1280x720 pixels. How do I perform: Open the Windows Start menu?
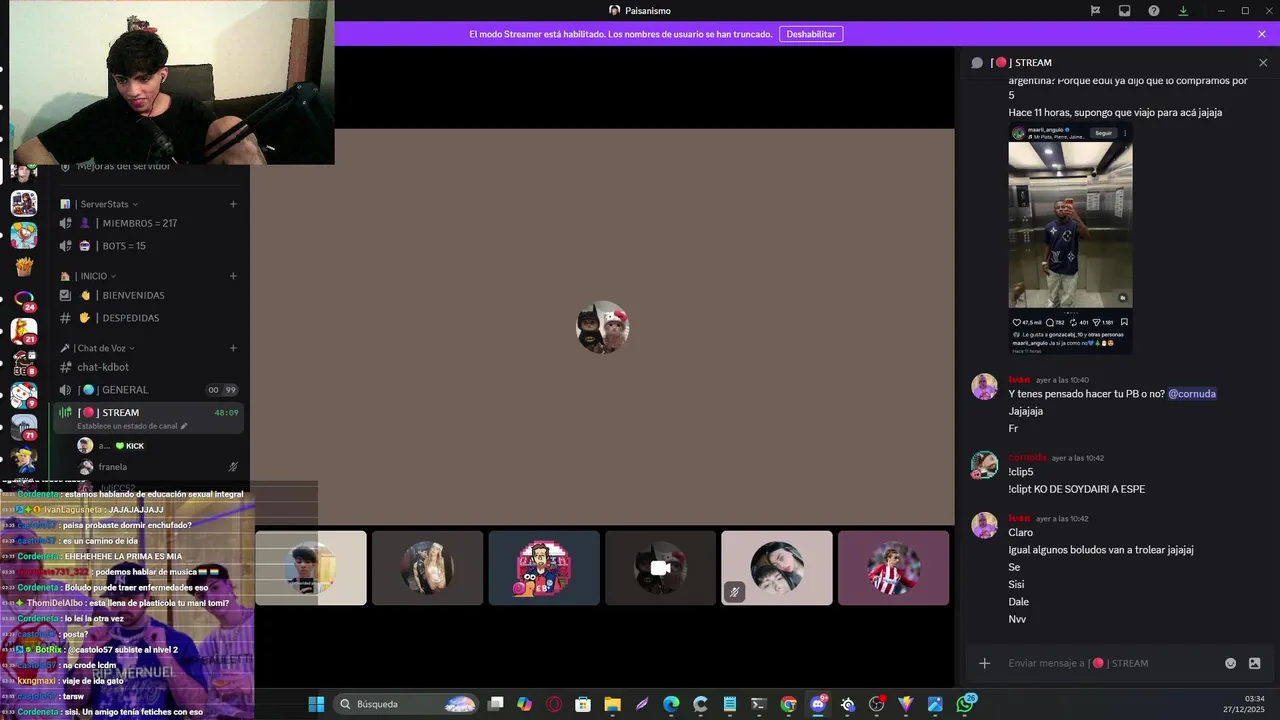pyautogui.click(x=316, y=704)
